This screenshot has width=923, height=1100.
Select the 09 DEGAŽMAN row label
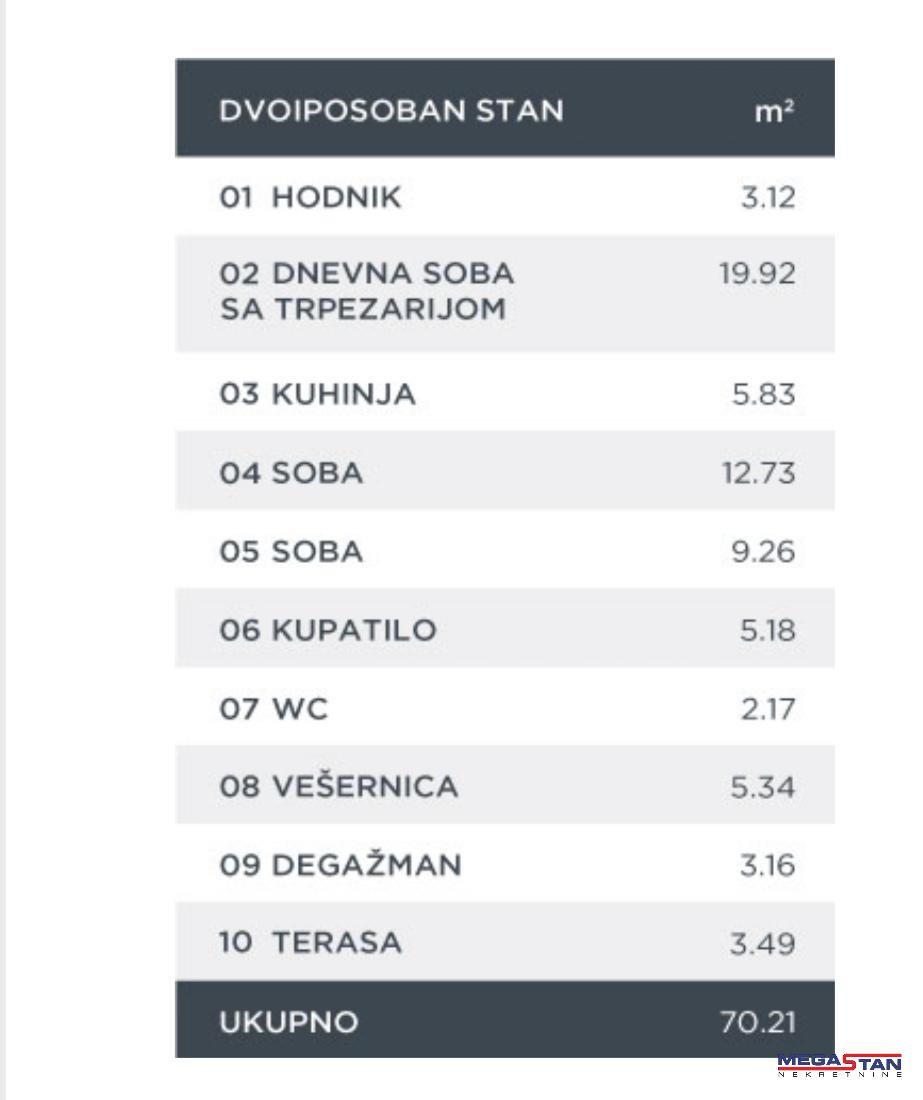click(x=340, y=865)
